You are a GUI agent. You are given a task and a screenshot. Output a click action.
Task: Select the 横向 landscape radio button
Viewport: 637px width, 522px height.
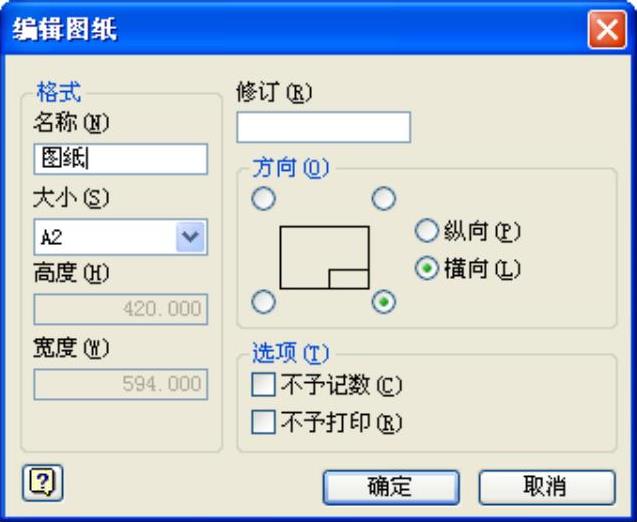[x=427, y=269]
